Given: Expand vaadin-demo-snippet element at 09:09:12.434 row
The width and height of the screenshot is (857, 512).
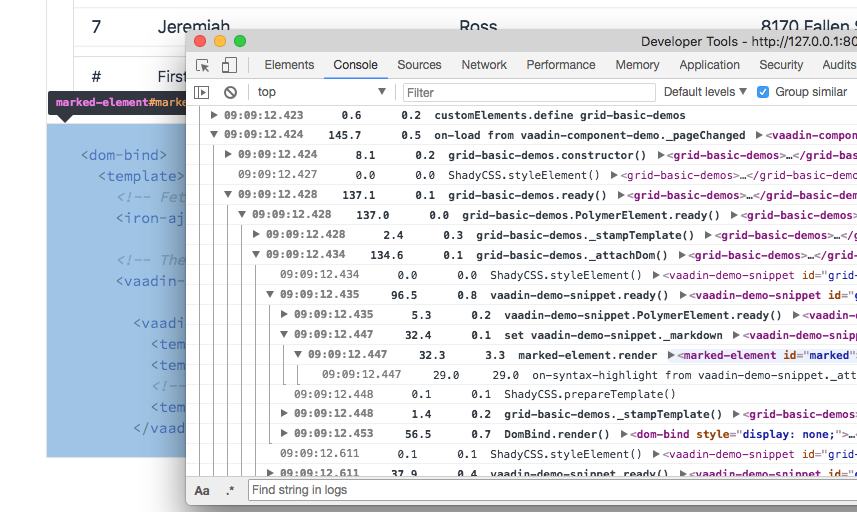Looking at the screenshot, I should click(656, 275).
